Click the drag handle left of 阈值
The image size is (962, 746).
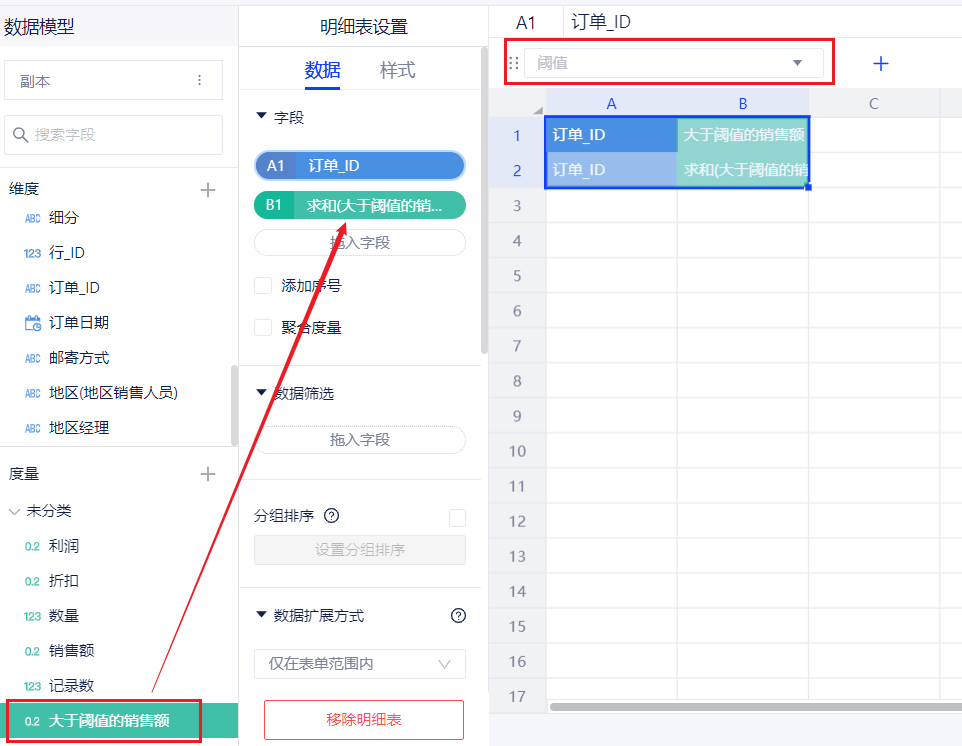point(515,64)
